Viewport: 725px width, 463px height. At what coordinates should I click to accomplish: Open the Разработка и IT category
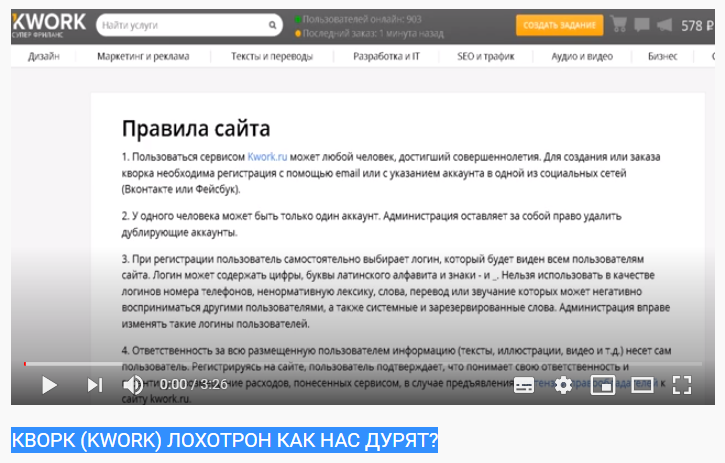(x=387, y=56)
